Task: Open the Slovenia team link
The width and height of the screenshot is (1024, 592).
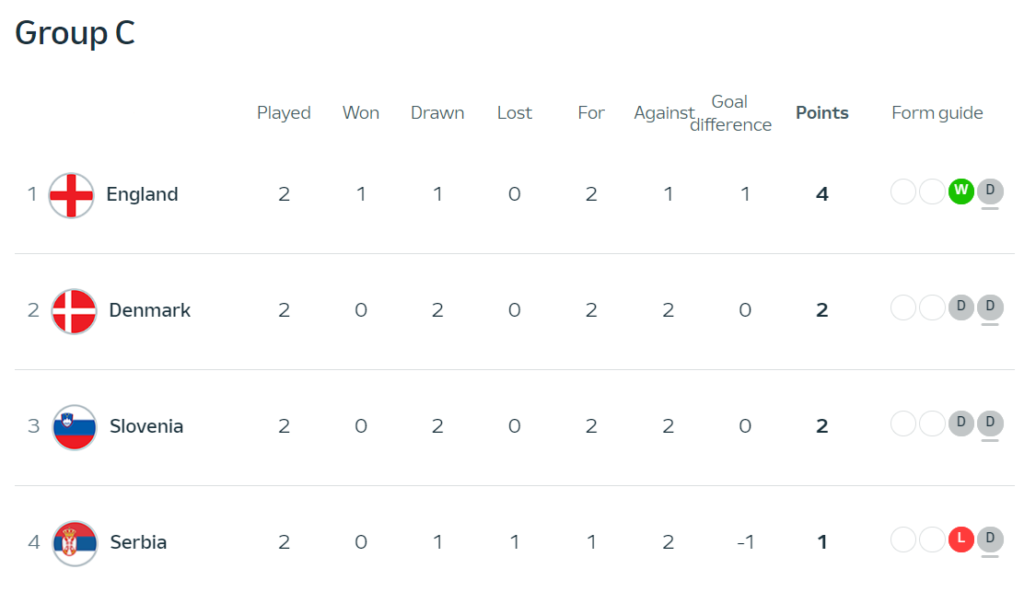Action: [x=146, y=426]
